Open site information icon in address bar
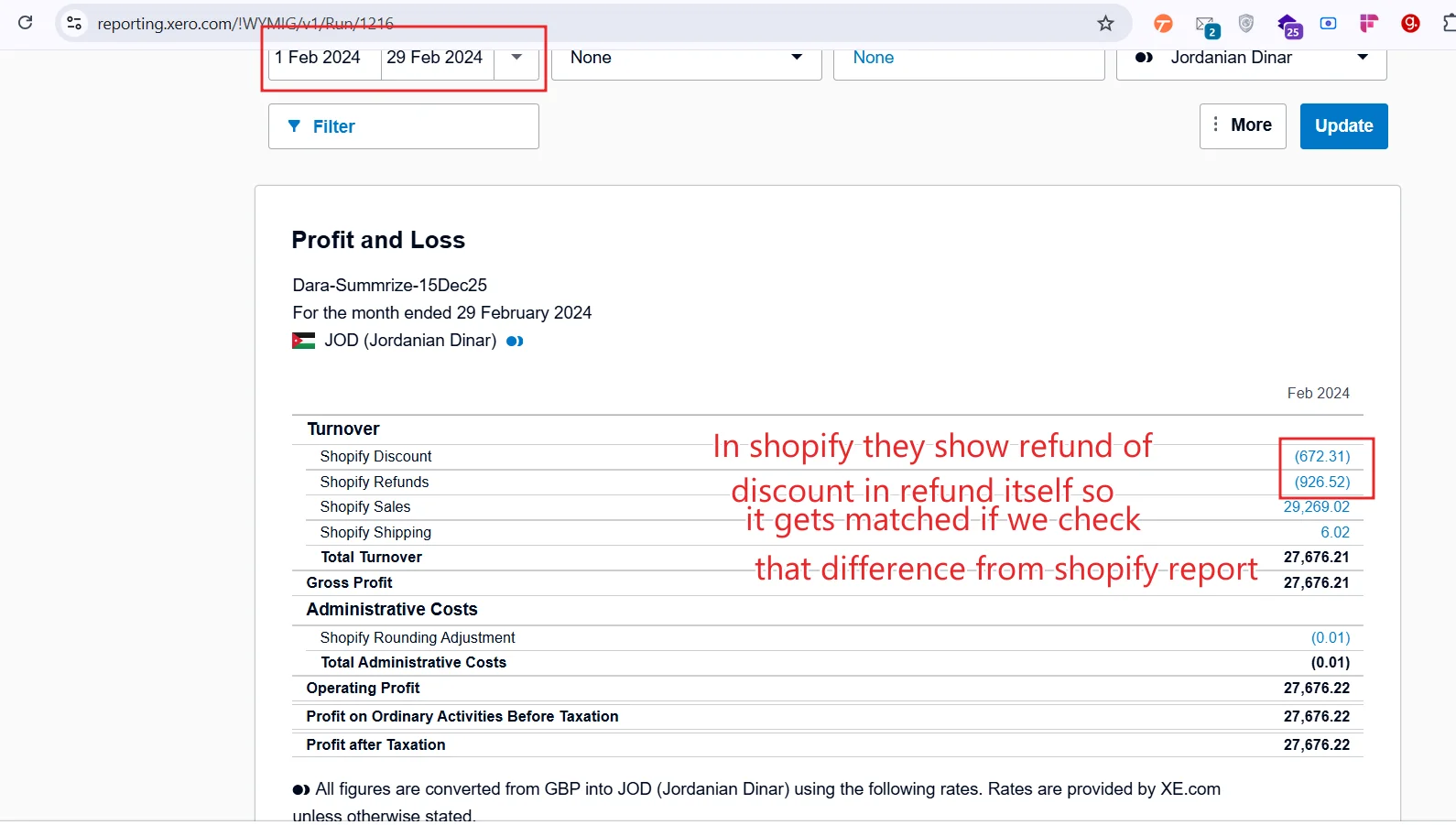The width and height of the screenshot is (1456, 825). [x=75, y=23]
